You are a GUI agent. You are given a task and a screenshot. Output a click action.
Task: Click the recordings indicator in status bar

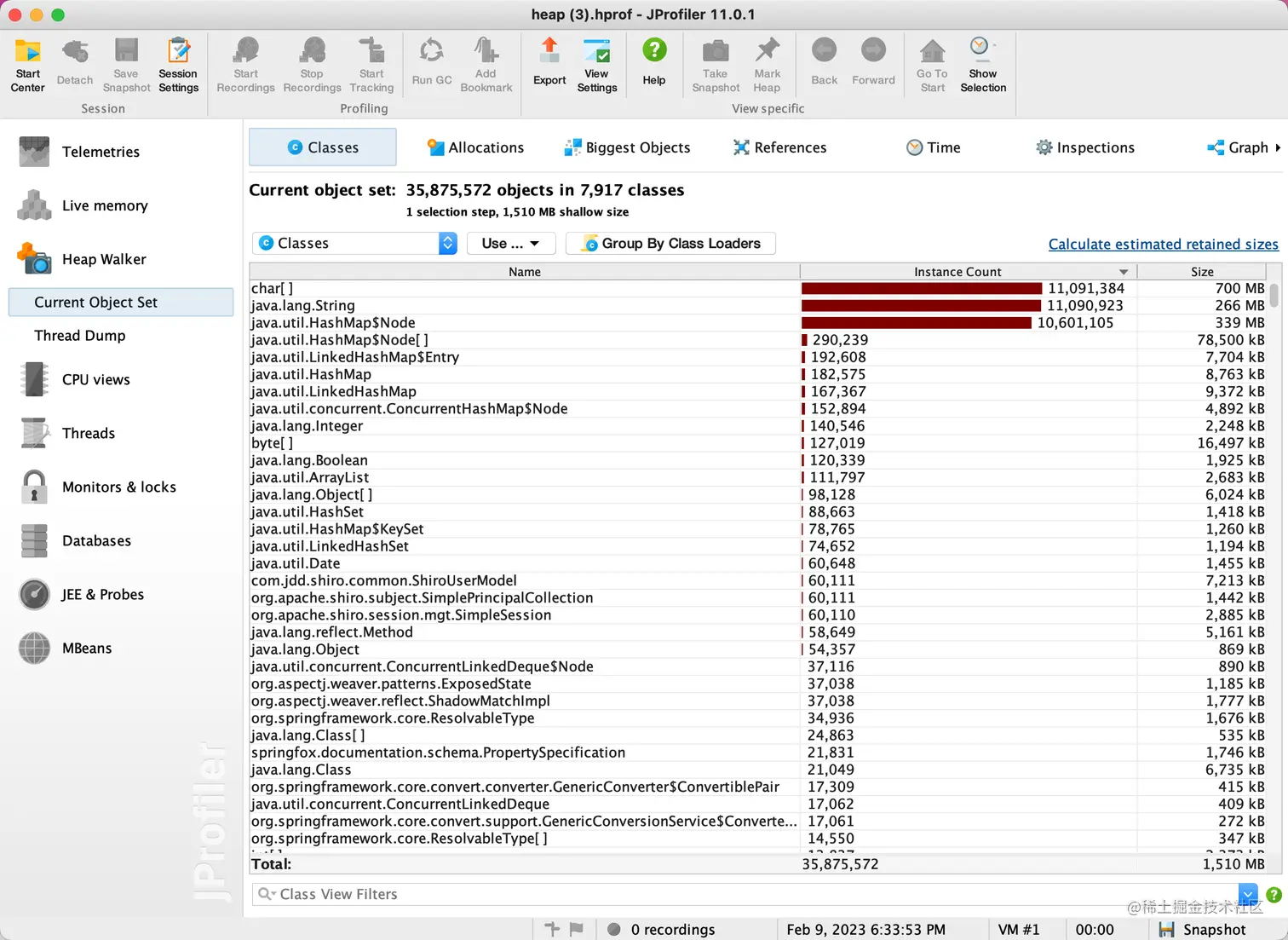click(661, 930)
